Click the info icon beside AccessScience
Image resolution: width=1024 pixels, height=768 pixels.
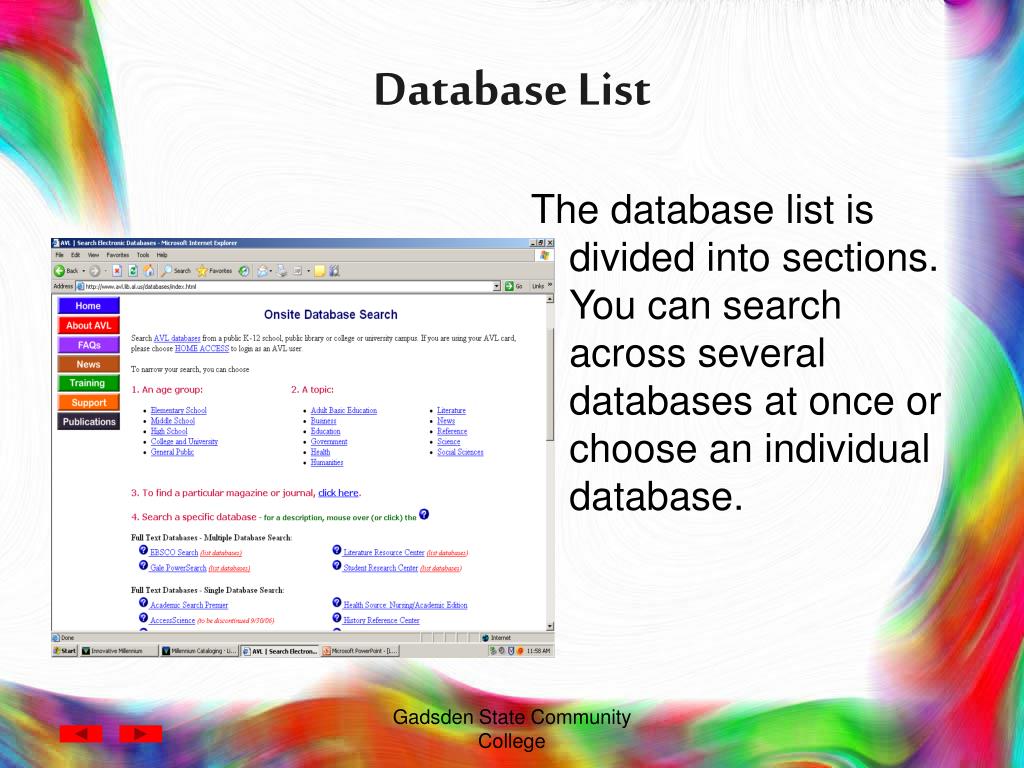[x=143, y=618]
